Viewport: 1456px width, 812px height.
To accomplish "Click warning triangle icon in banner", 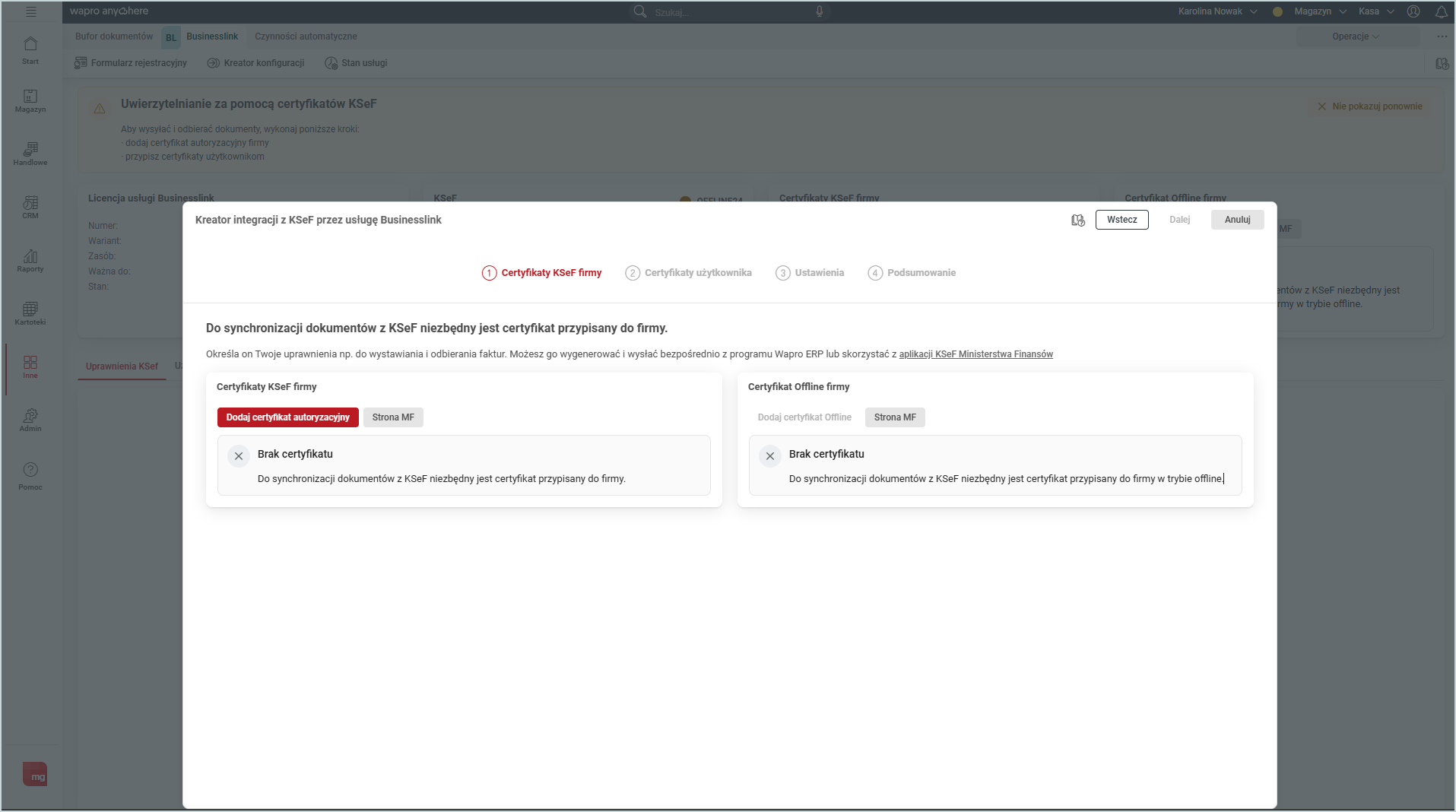I will 100,109.
